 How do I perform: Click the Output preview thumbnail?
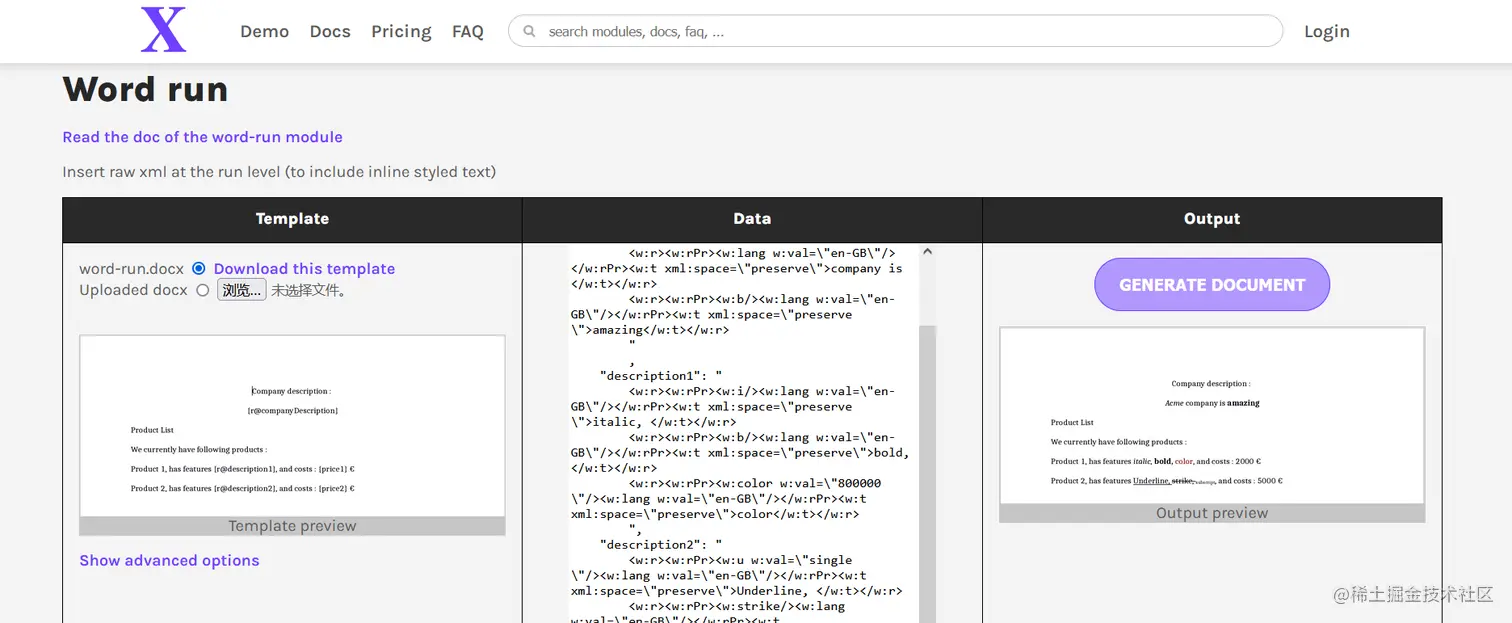tap(1212, 415)
